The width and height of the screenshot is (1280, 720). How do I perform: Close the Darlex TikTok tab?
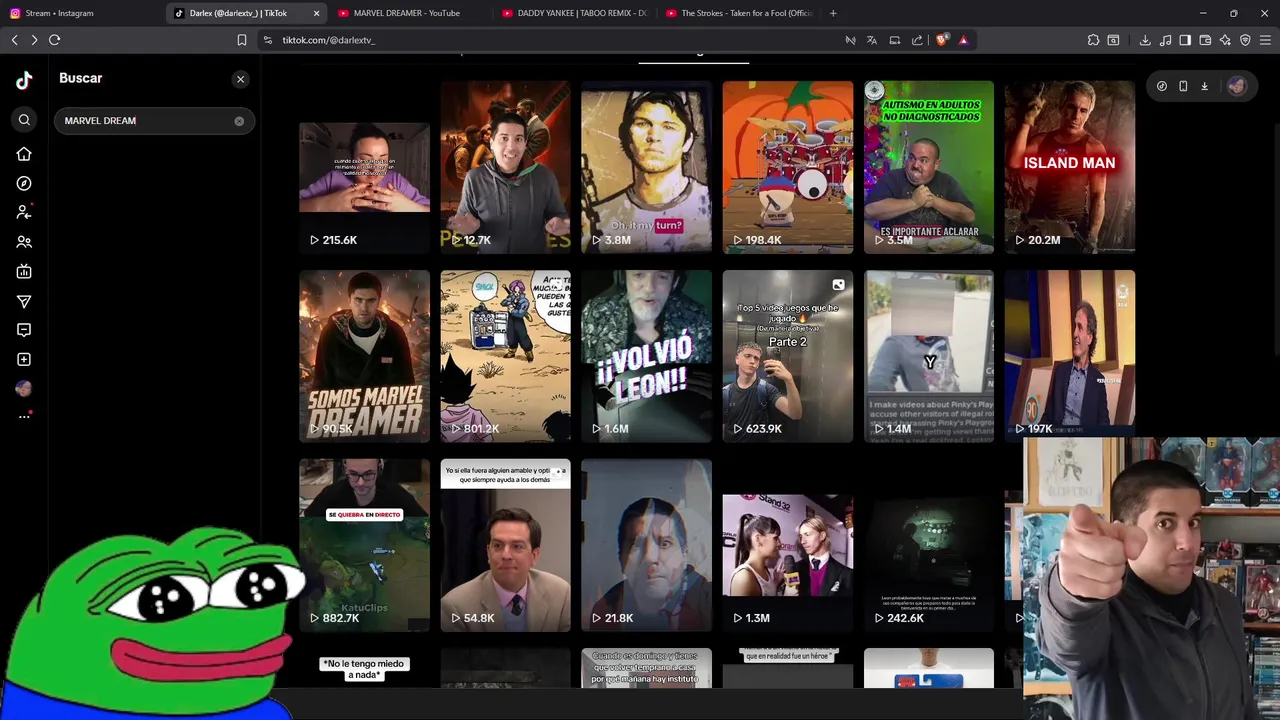[x=317, y=13]
